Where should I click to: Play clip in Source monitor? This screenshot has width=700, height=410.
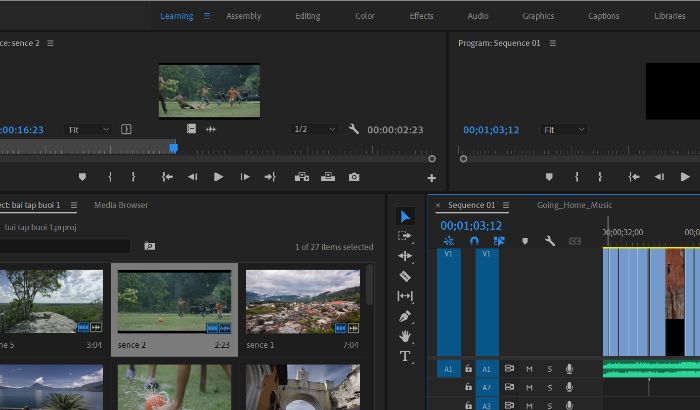pos(218,177)
